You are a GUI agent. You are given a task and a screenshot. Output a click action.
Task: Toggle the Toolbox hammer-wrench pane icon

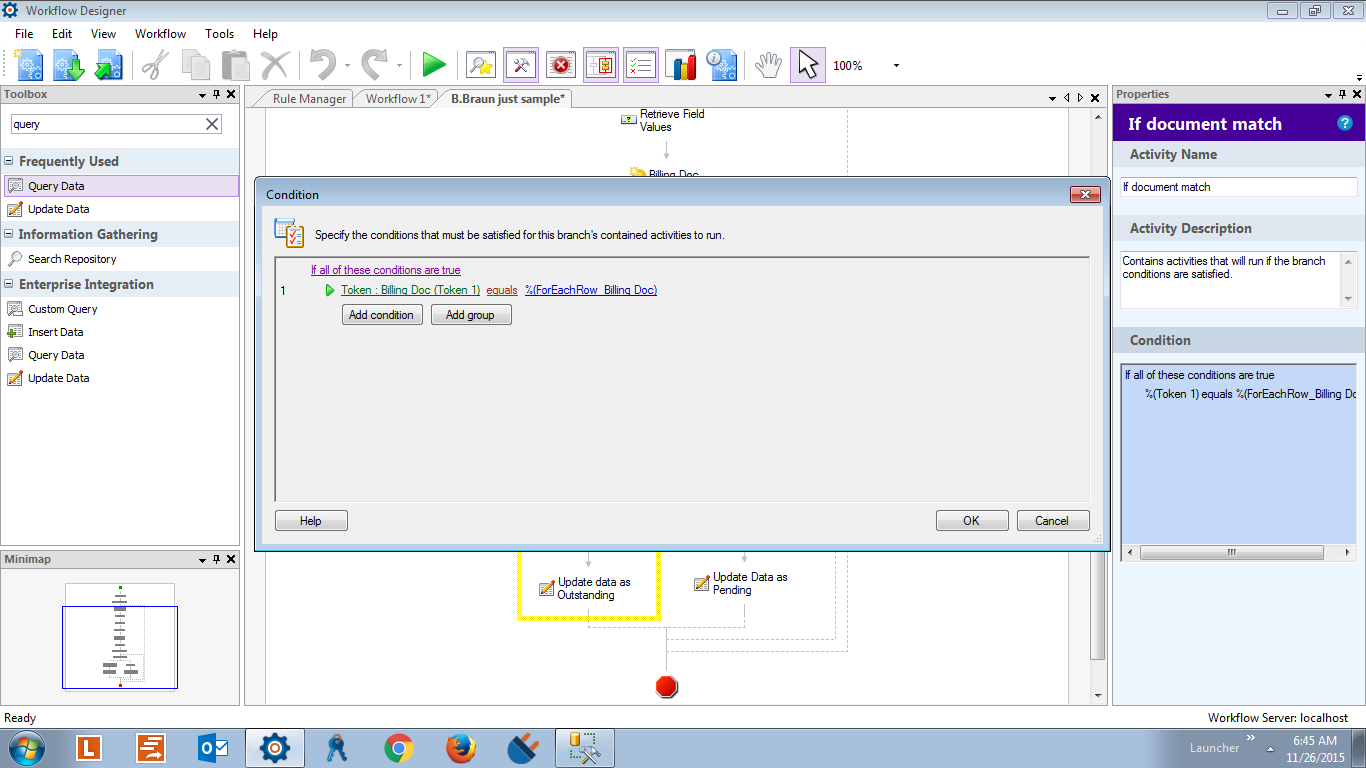point(521,65)
